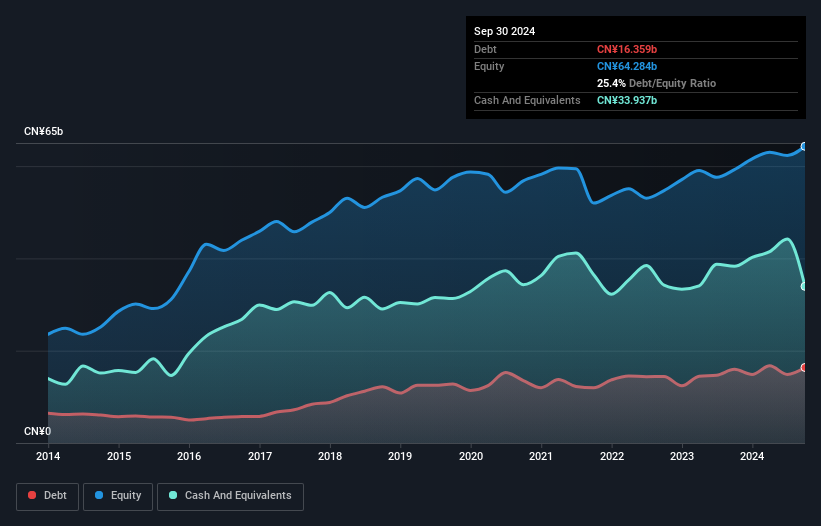Click the red dot in Debt legend
Image resolution: width=821 pixels, height=526 pixels.
(33, 496)
